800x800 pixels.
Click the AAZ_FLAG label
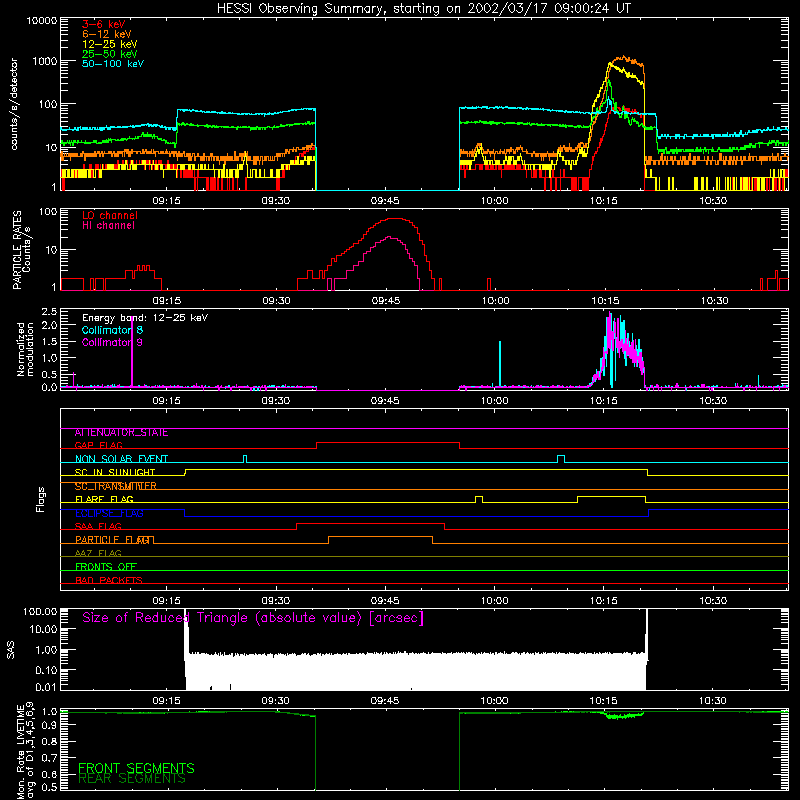[98, 554]
